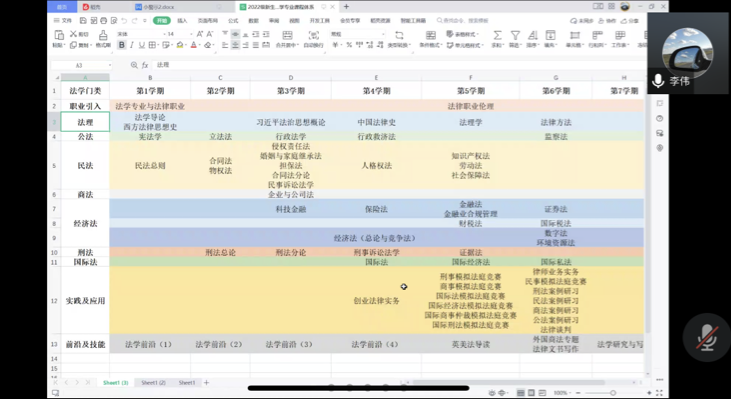The width and height of the screenshot is (731, 399).
Task: Toggle Underline formatting button
Action: pyautogui.click(x=142, y=45)
